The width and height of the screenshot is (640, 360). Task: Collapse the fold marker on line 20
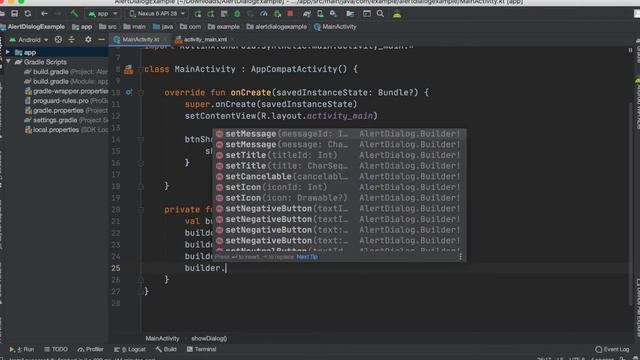[x=140, y=210]
